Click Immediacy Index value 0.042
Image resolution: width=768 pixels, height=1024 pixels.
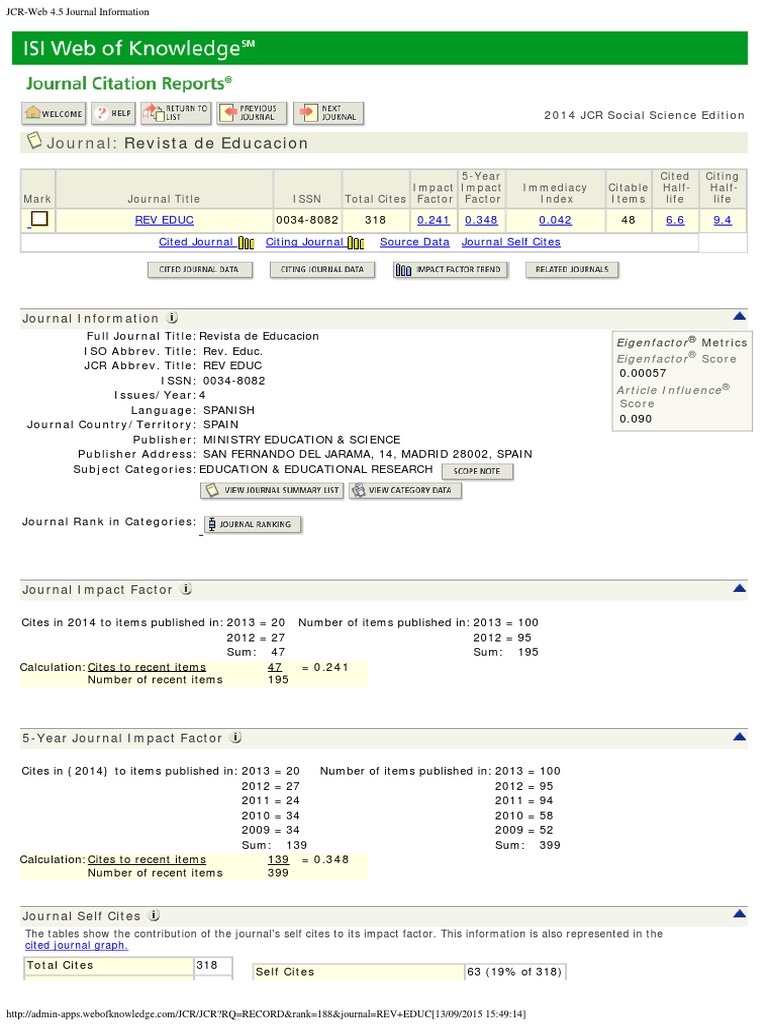(555, 221)
